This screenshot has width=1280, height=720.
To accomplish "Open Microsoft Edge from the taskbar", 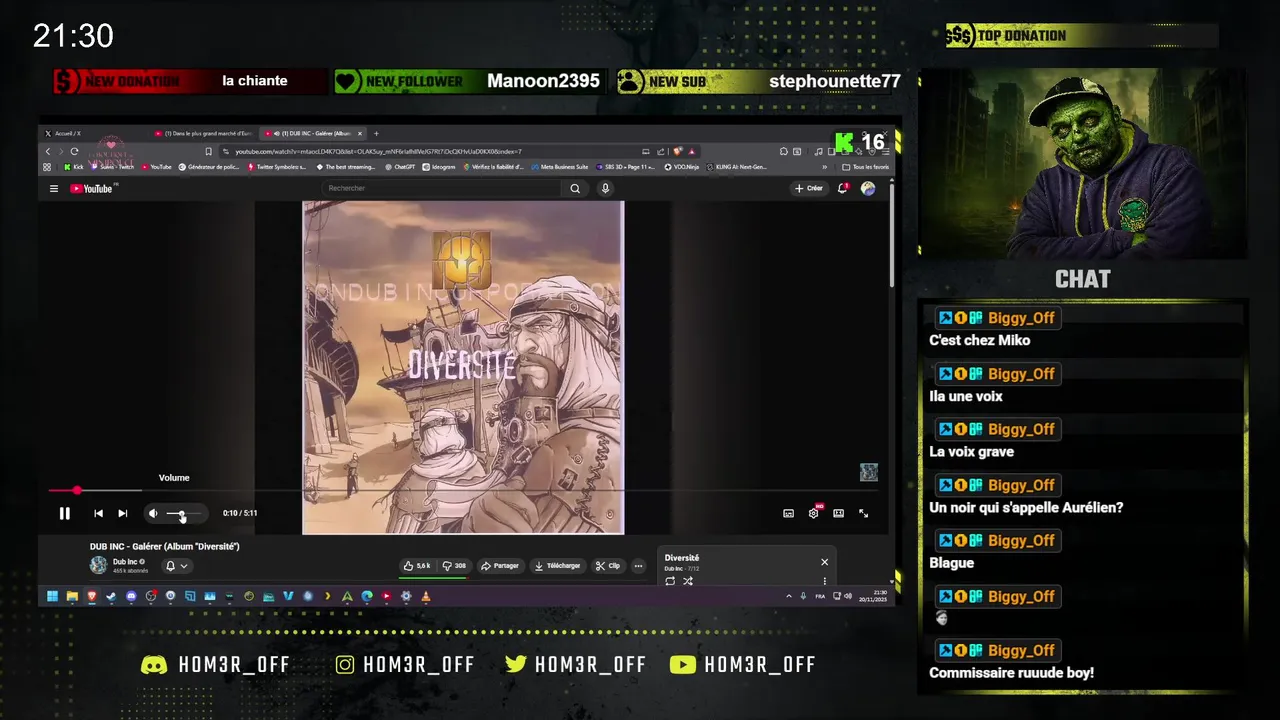I will 367,596.
